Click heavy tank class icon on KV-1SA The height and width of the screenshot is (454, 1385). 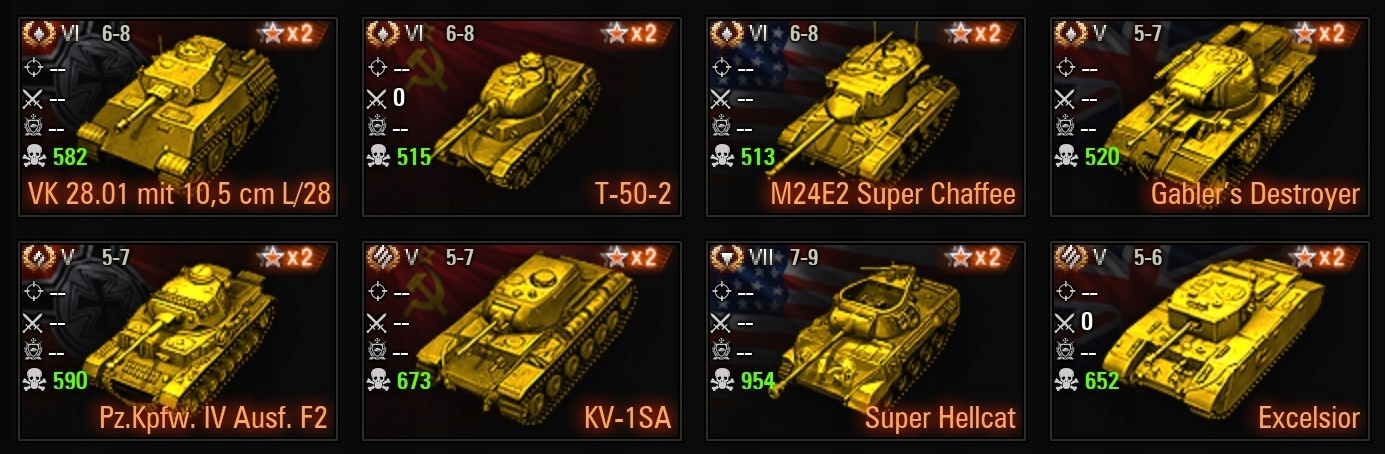pyautogui.click(x=381, y=257)
